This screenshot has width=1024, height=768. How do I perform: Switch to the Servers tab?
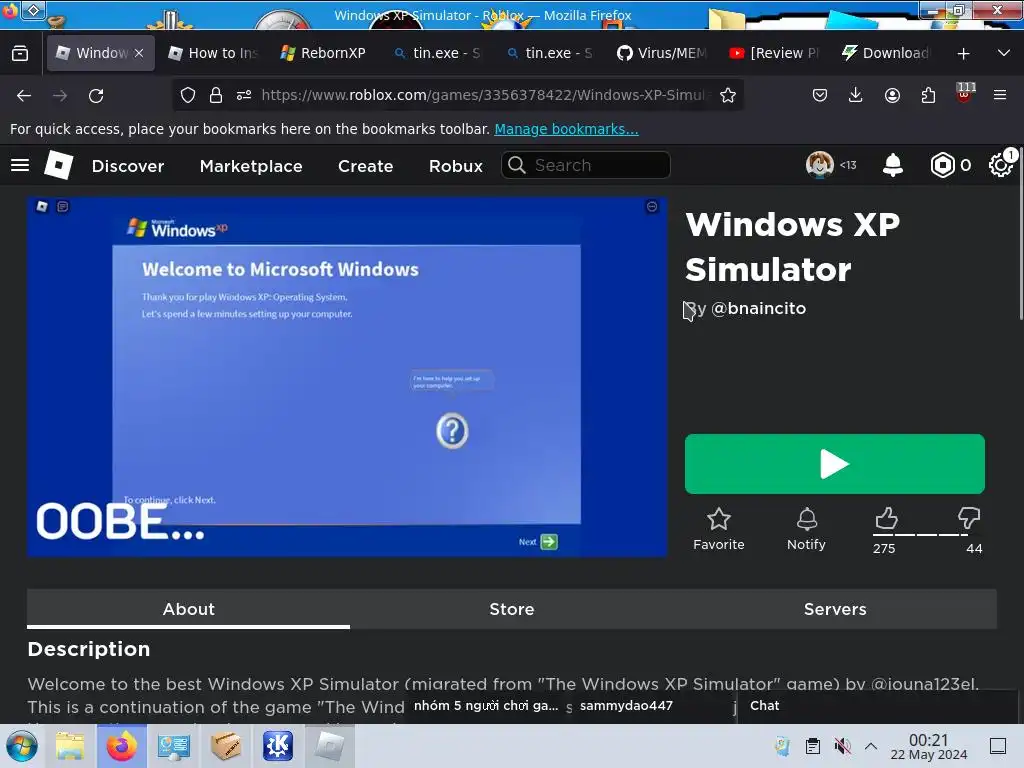click(835, 609)
